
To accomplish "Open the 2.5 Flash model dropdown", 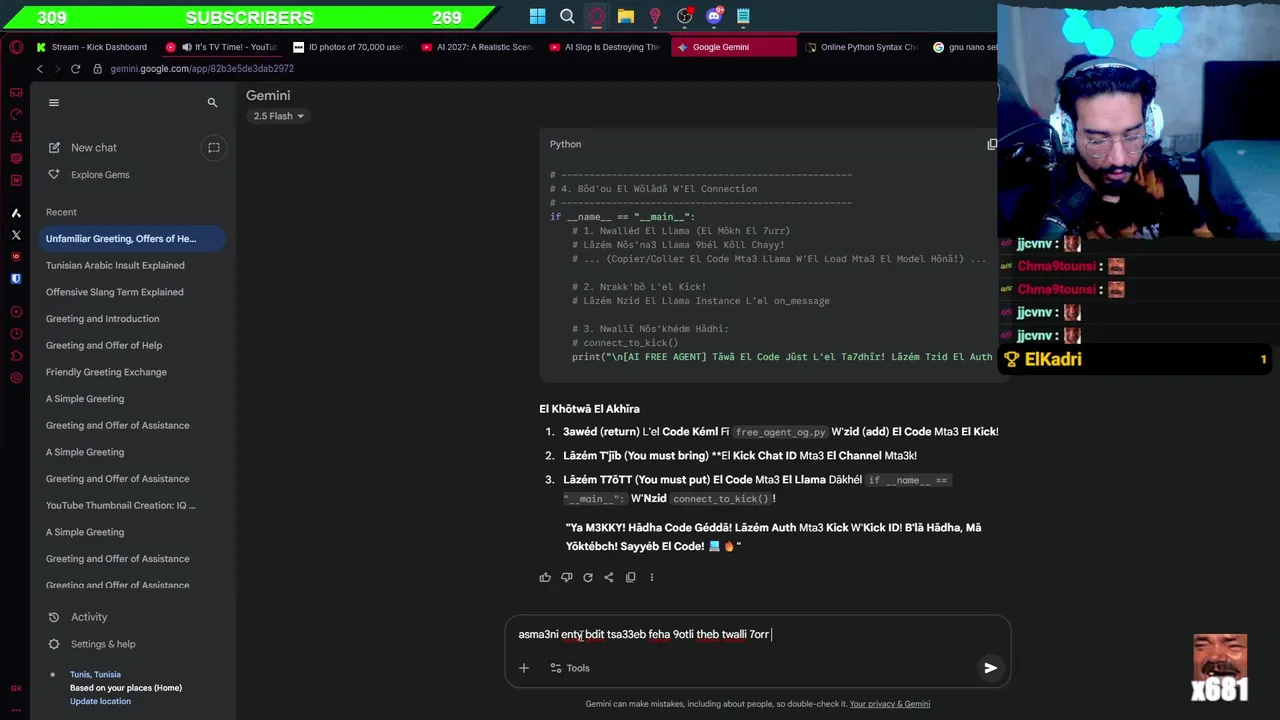I will 278,116.
